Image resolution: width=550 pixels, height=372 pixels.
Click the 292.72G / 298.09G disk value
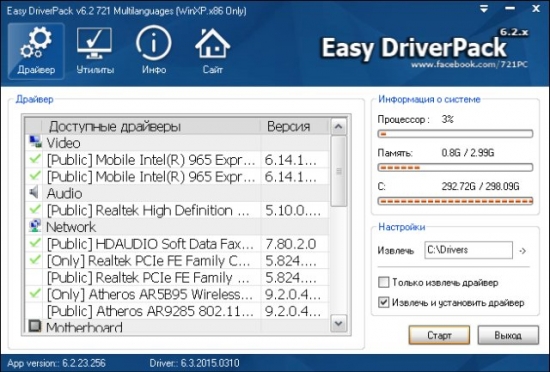tap(480, 186)
